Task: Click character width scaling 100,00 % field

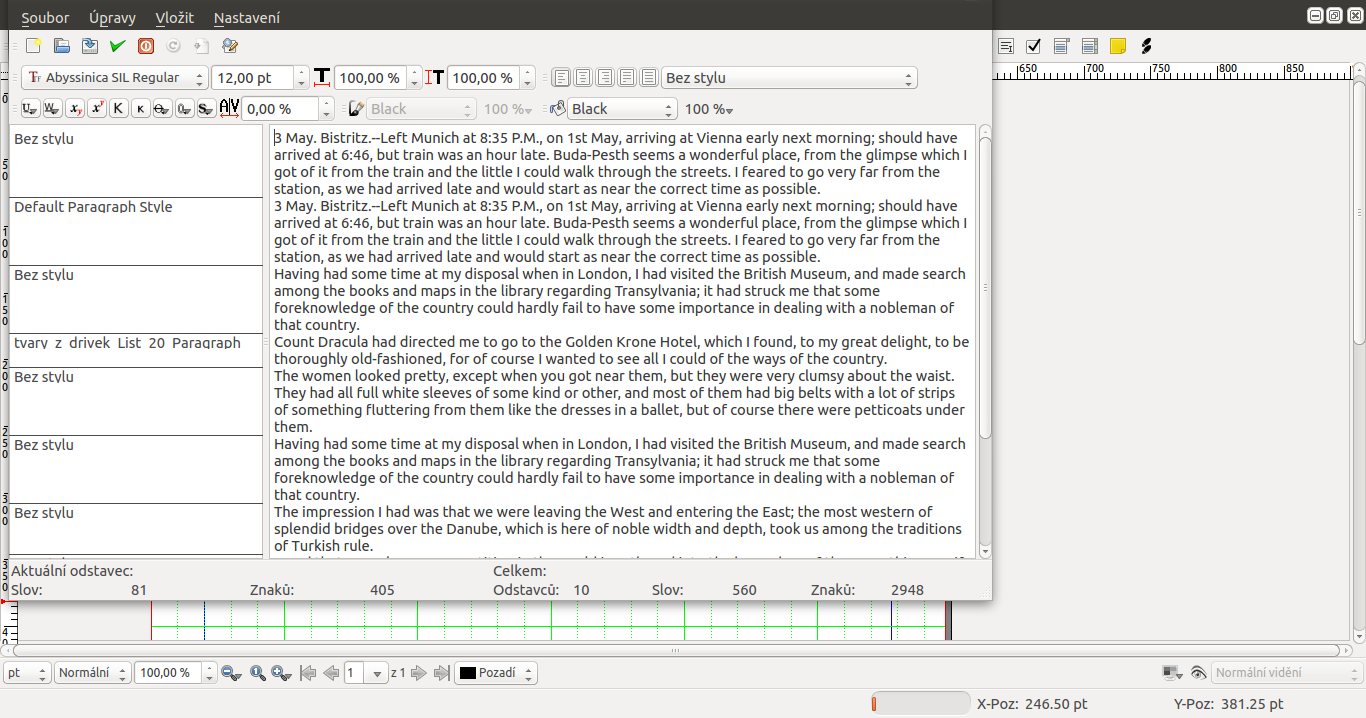Action: click(x=370, y=77)
